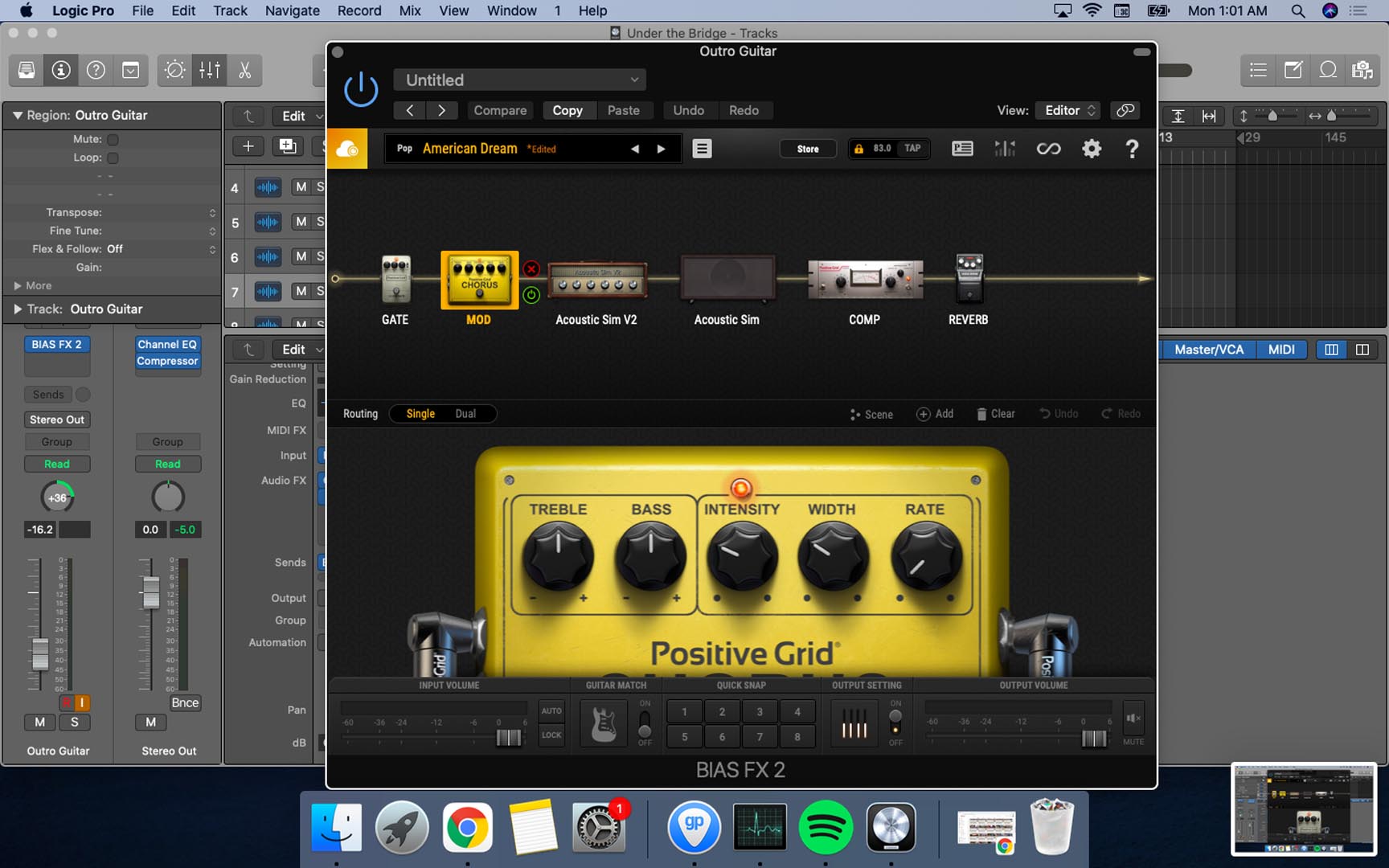This screenshot has height=868, width=1389.
Task: Open Guitar Match guitar icon
Action: point(604,723)
